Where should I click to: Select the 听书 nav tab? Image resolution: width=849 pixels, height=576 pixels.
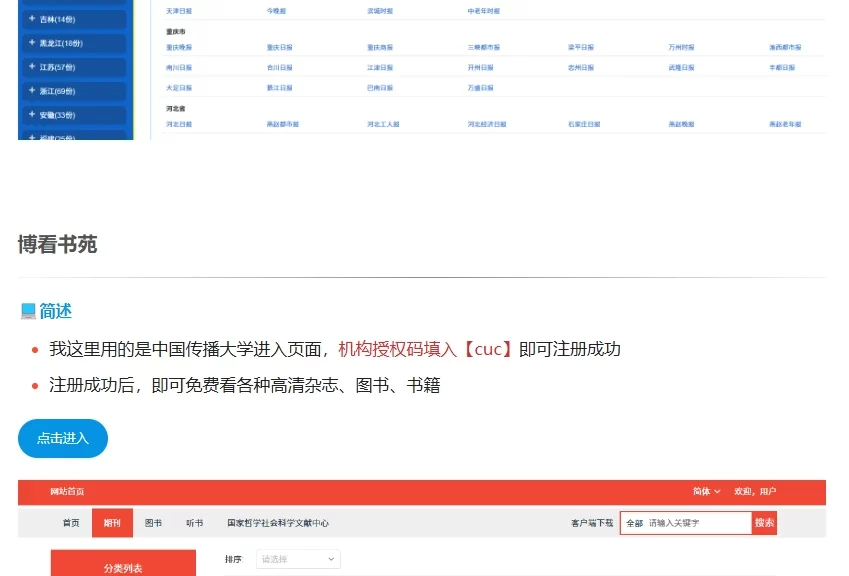(x=194, y=523)
